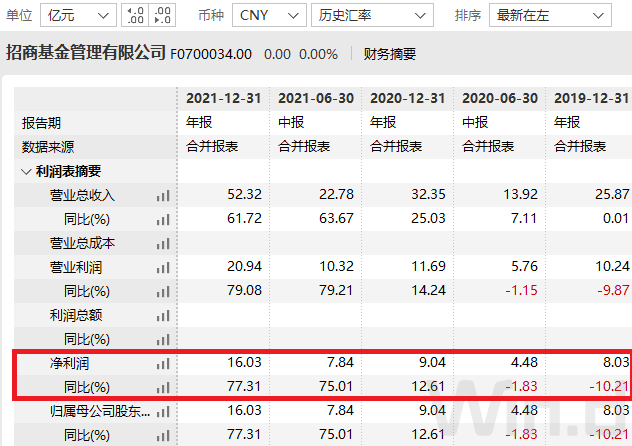The image size is (632, 446).
Task: Click the 14.24 growth cell
Action: click(428, 290)
